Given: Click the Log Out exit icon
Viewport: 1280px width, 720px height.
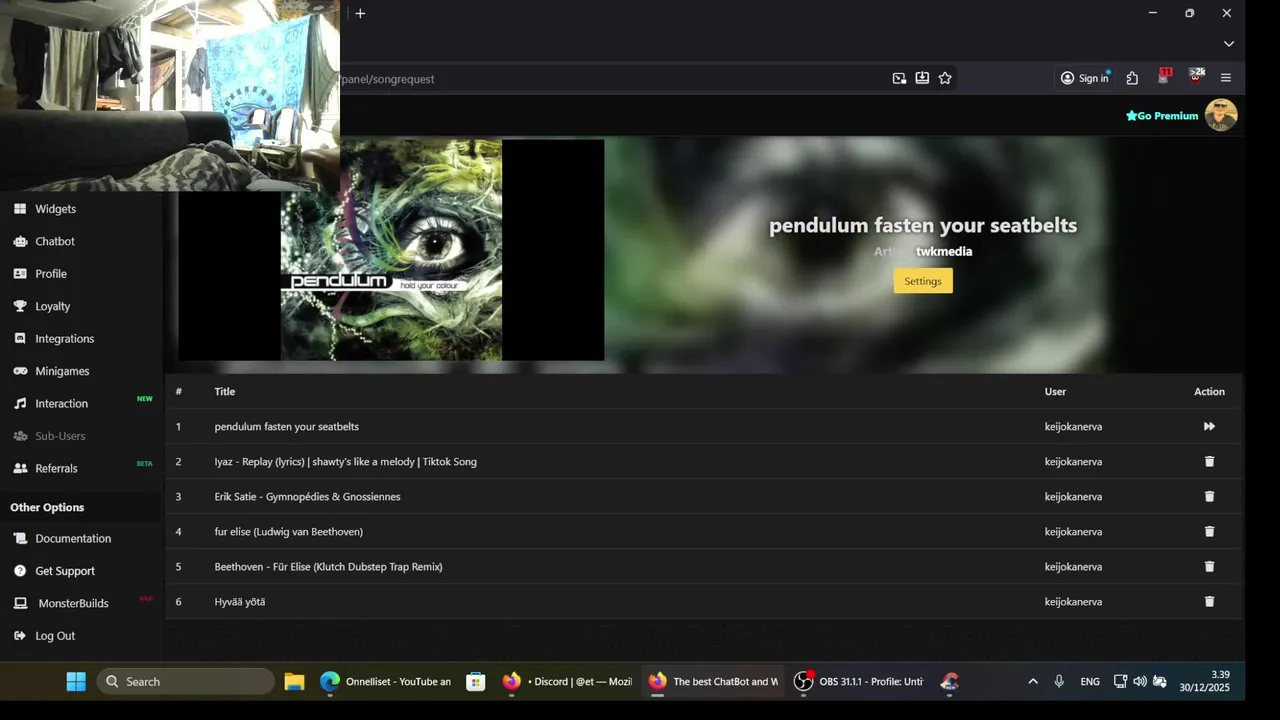Looking at the screenshot, I should (x=20, y=636).
